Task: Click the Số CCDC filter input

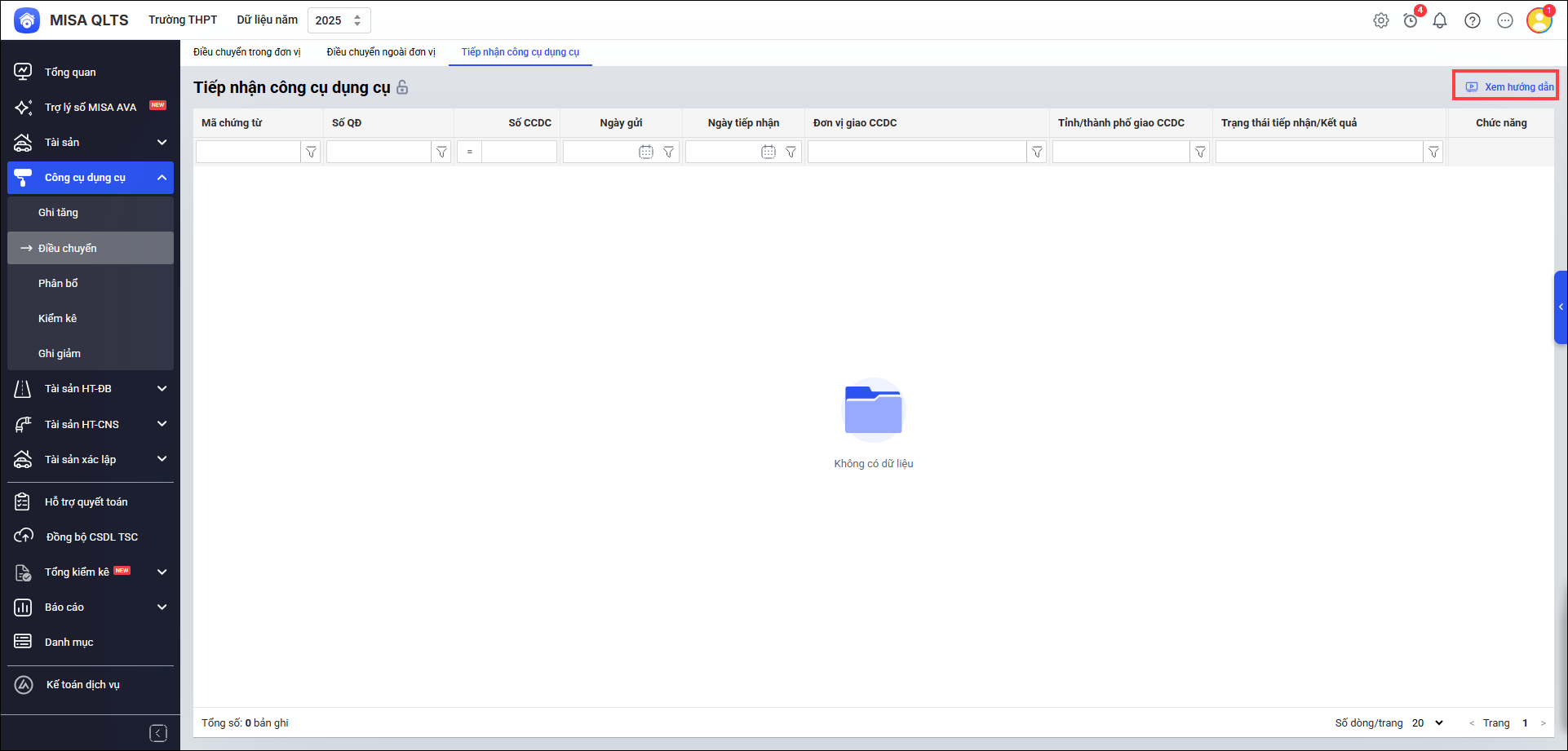Action: 520,152
